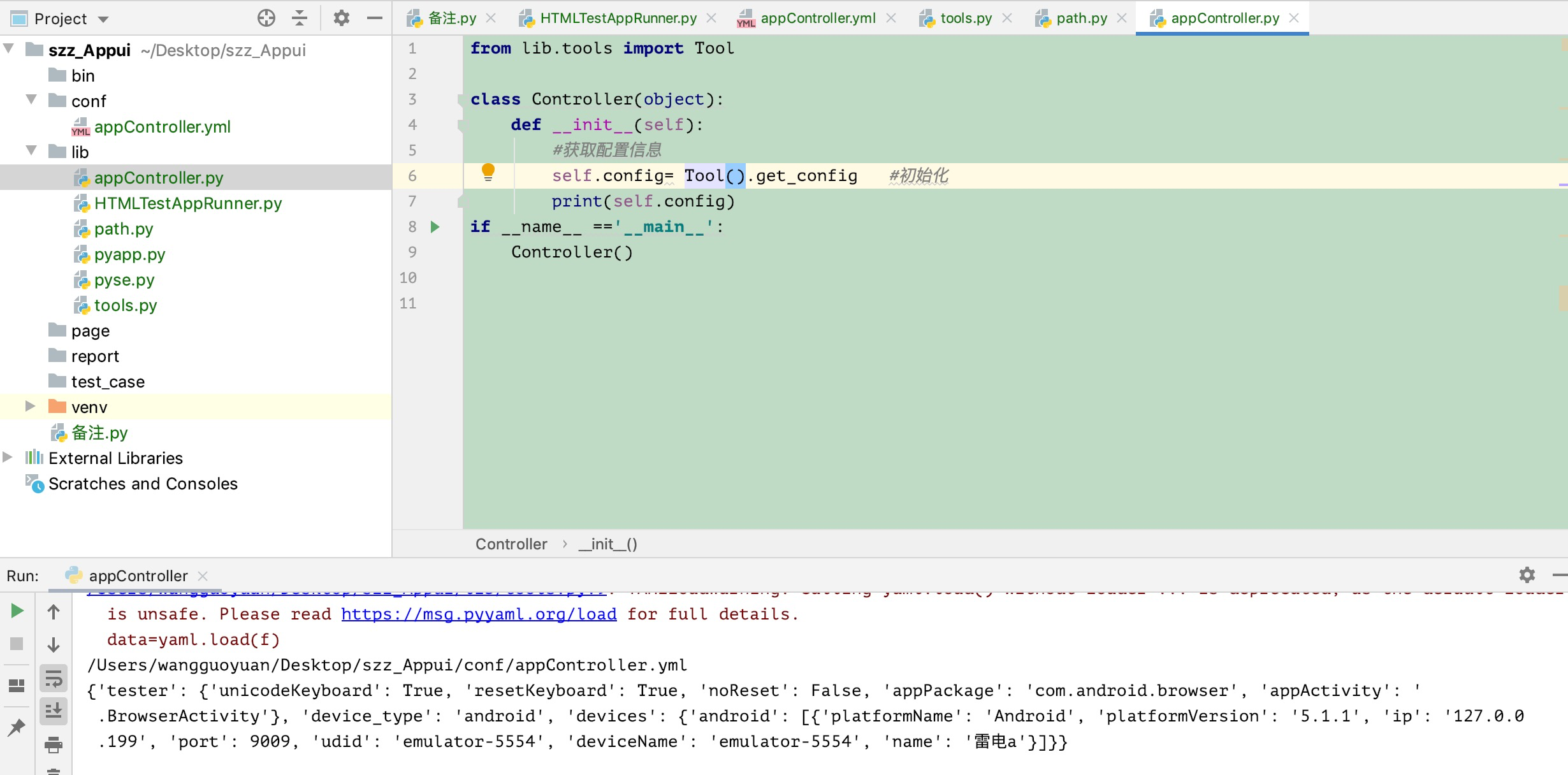Switch to the HTMLTestAppRunner.py tab

(618, 18)
